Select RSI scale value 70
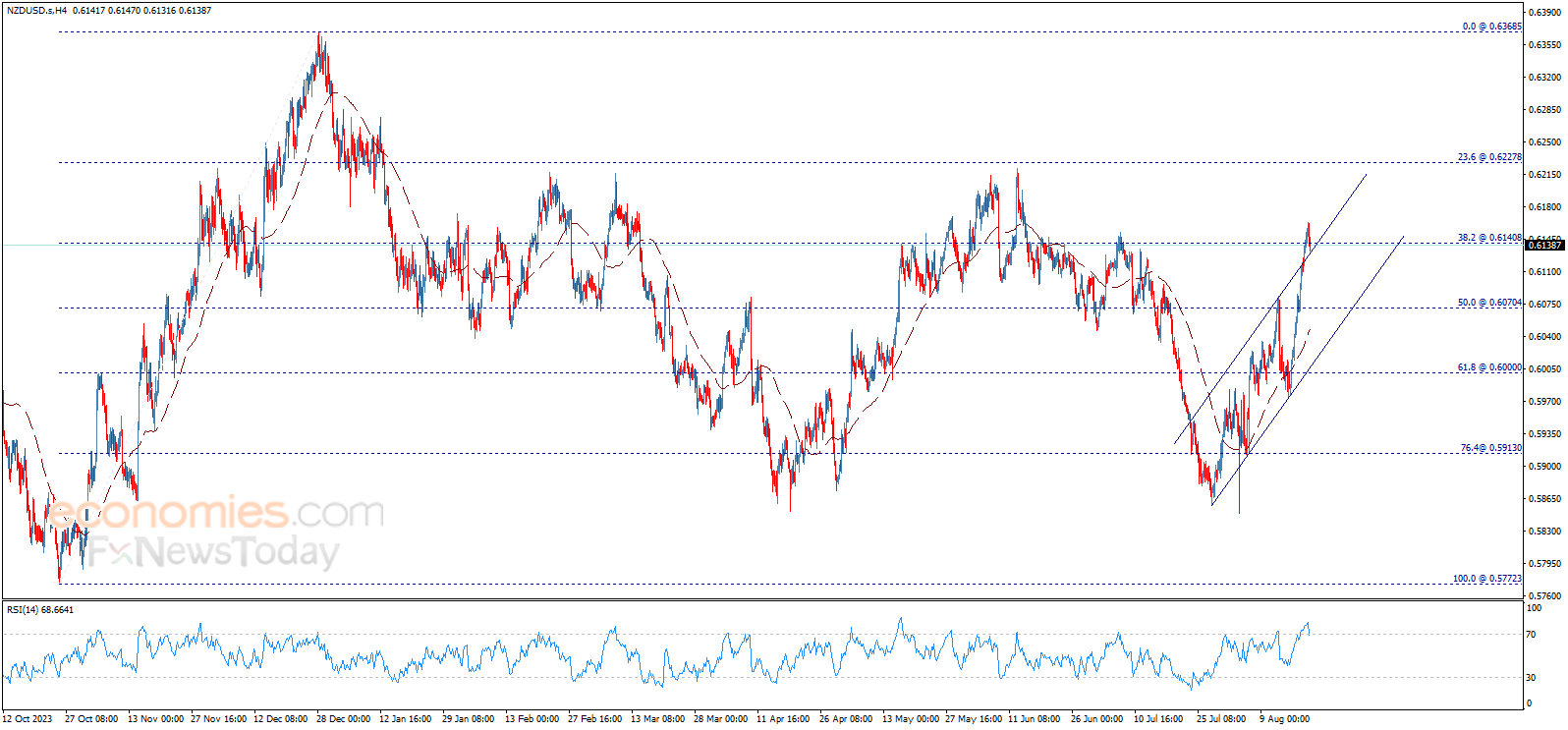Viewport: 1568px width, 730px height. coord(1531,635)
